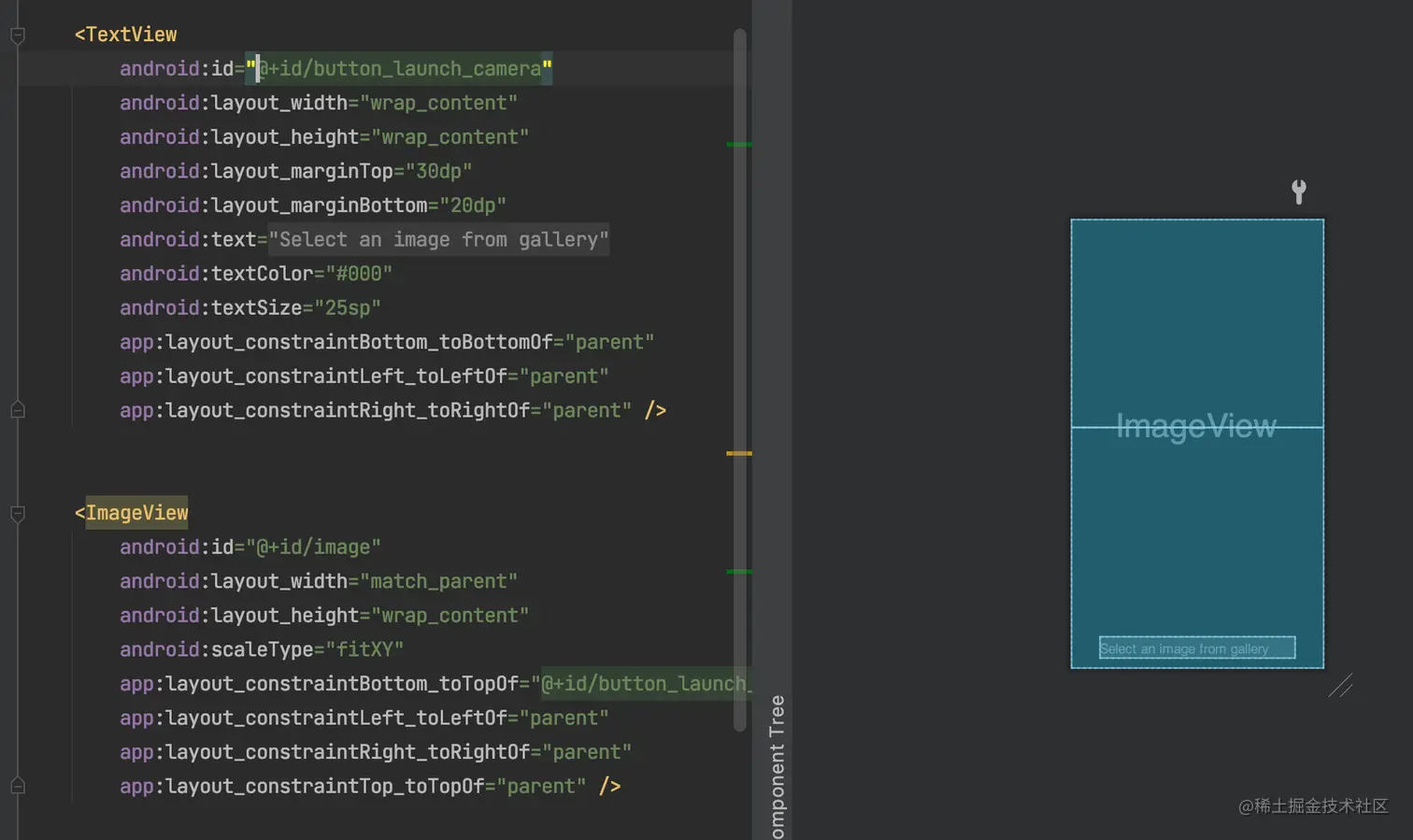Click the textSize "25sp" value
Viewport: 1413px width, 840px height.
[x=348, y=308]
